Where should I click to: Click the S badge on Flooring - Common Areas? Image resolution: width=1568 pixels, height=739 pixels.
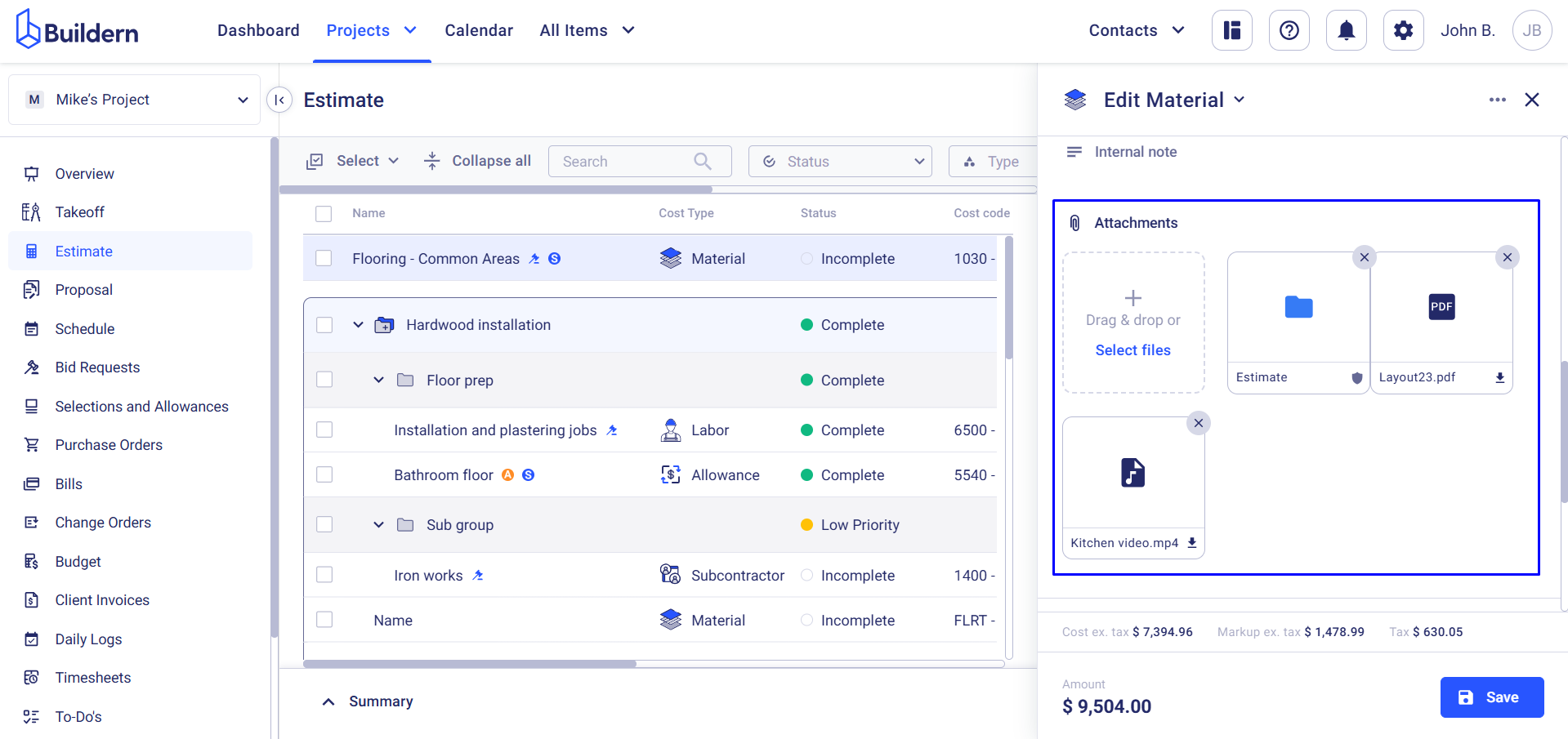pos(555,259)
